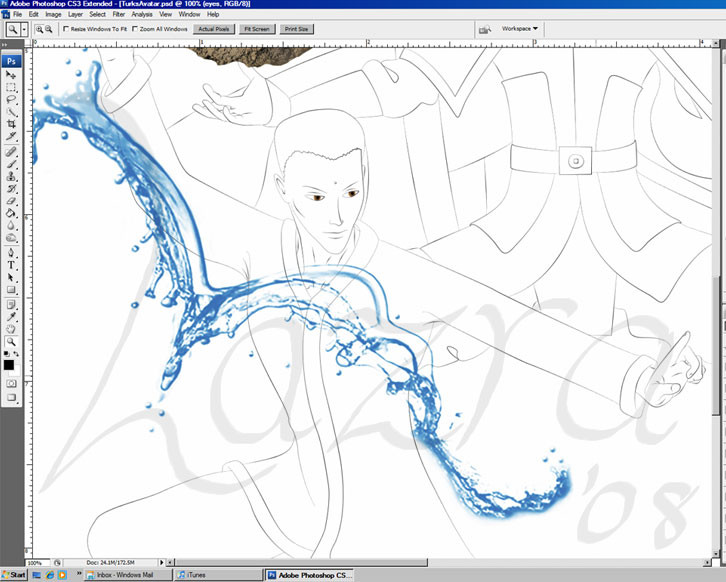Click the Print Size button
The width and height of the screenshot is (726, 582).
pos(296,29)
